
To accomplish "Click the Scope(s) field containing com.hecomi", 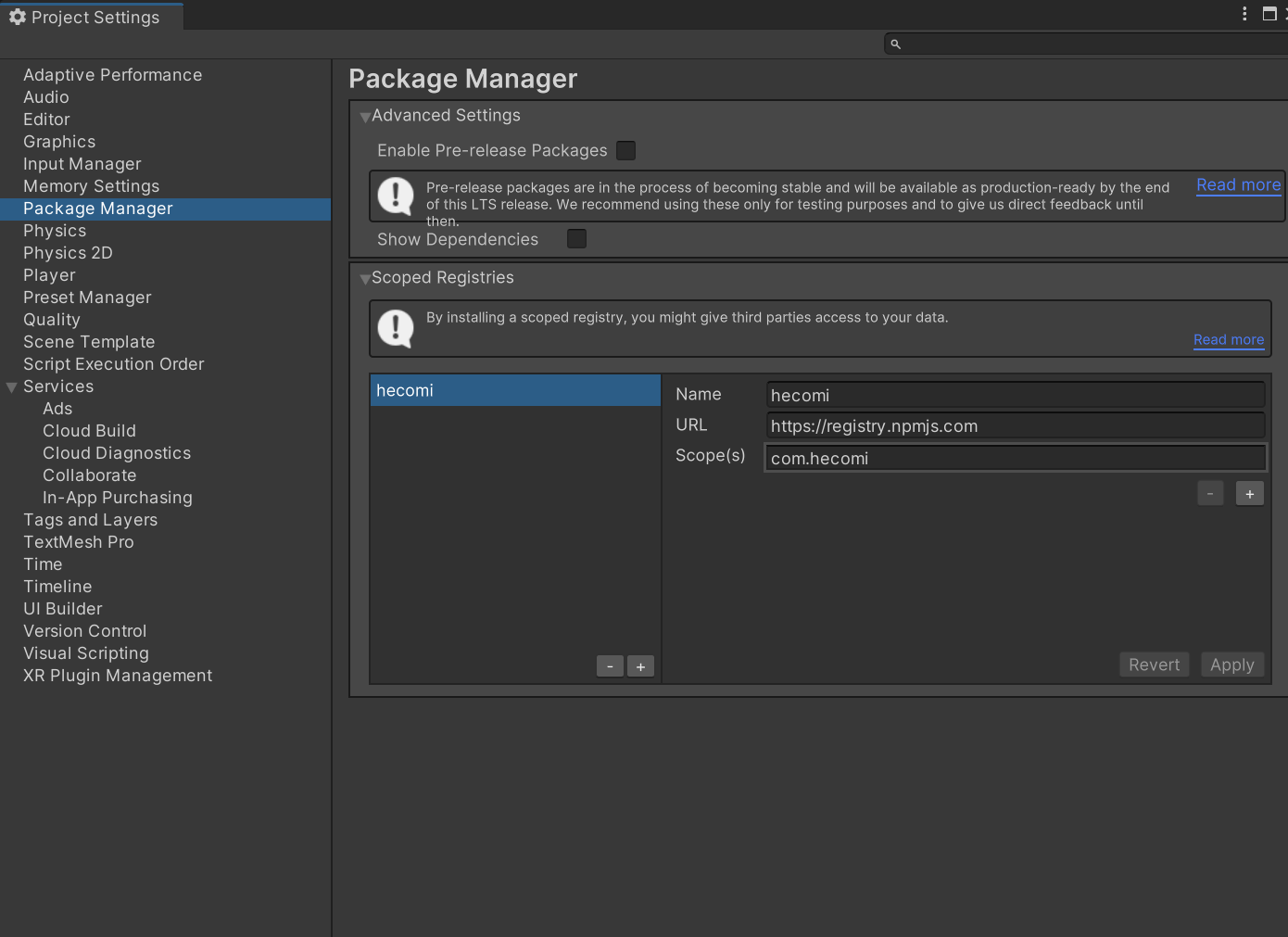I will click(1016, 458).
